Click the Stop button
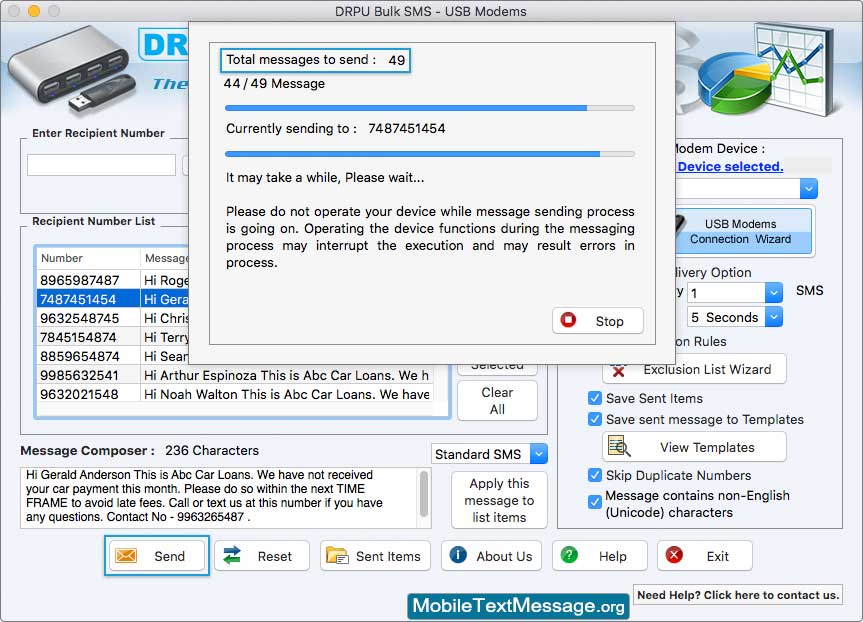 [x=598, y=320]
